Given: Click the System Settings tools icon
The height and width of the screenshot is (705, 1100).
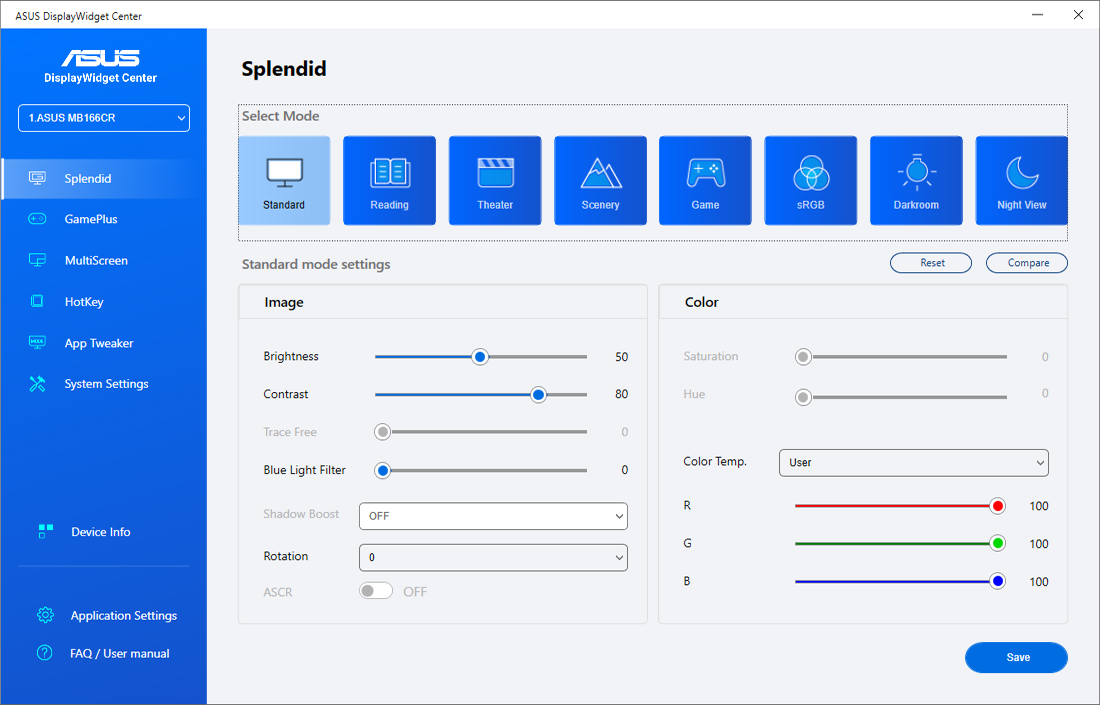Looking at the screenshot, I should [x=37, y=384].
